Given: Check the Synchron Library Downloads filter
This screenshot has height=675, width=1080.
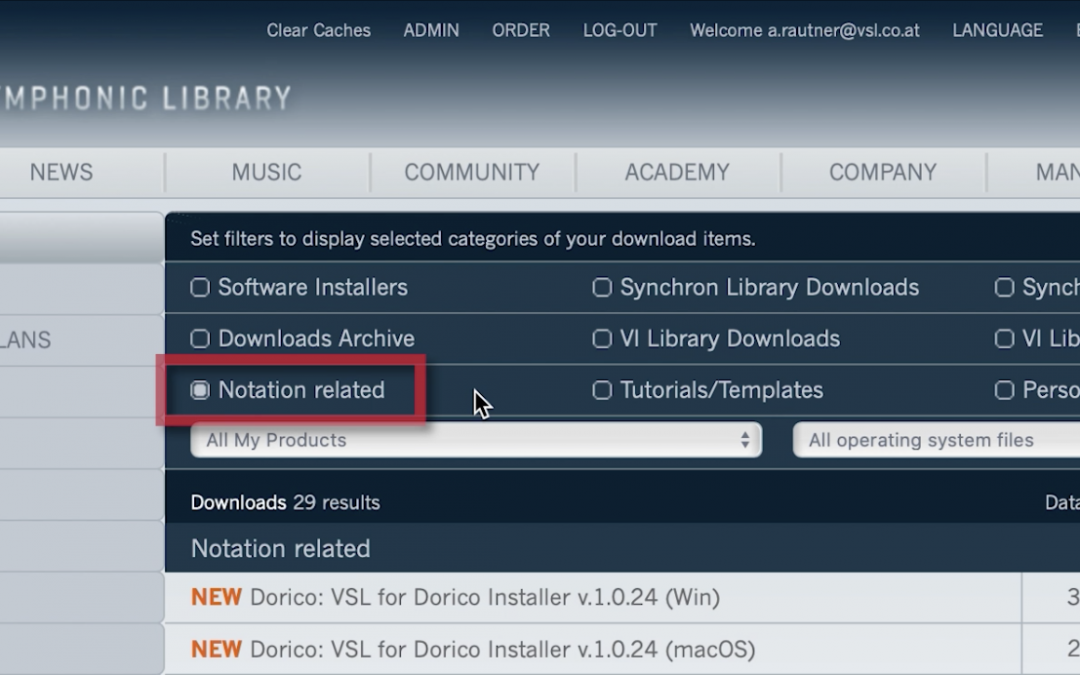Looking at the screenshot, I should pyautogui.click(x=602, y=287).
